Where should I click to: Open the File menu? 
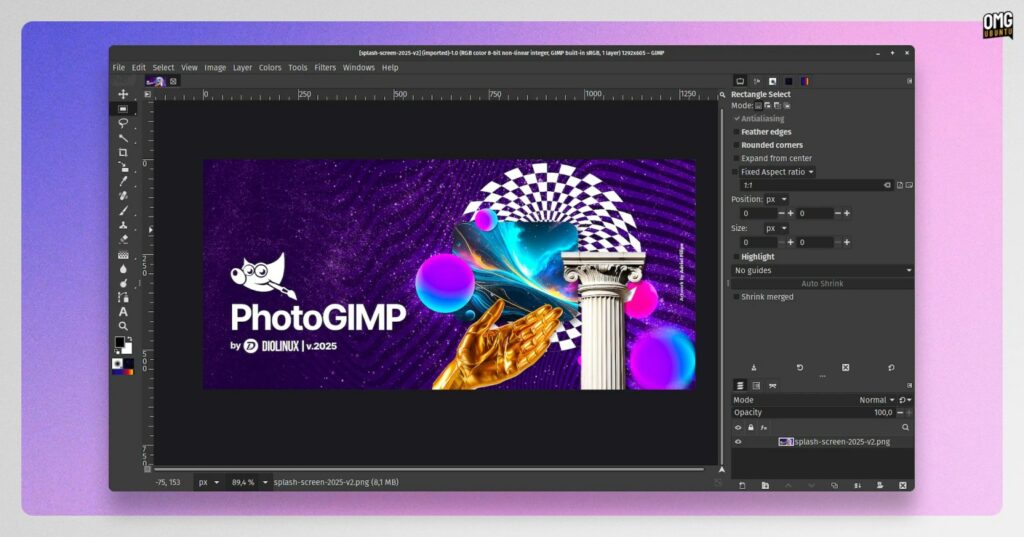pos(118,67)
